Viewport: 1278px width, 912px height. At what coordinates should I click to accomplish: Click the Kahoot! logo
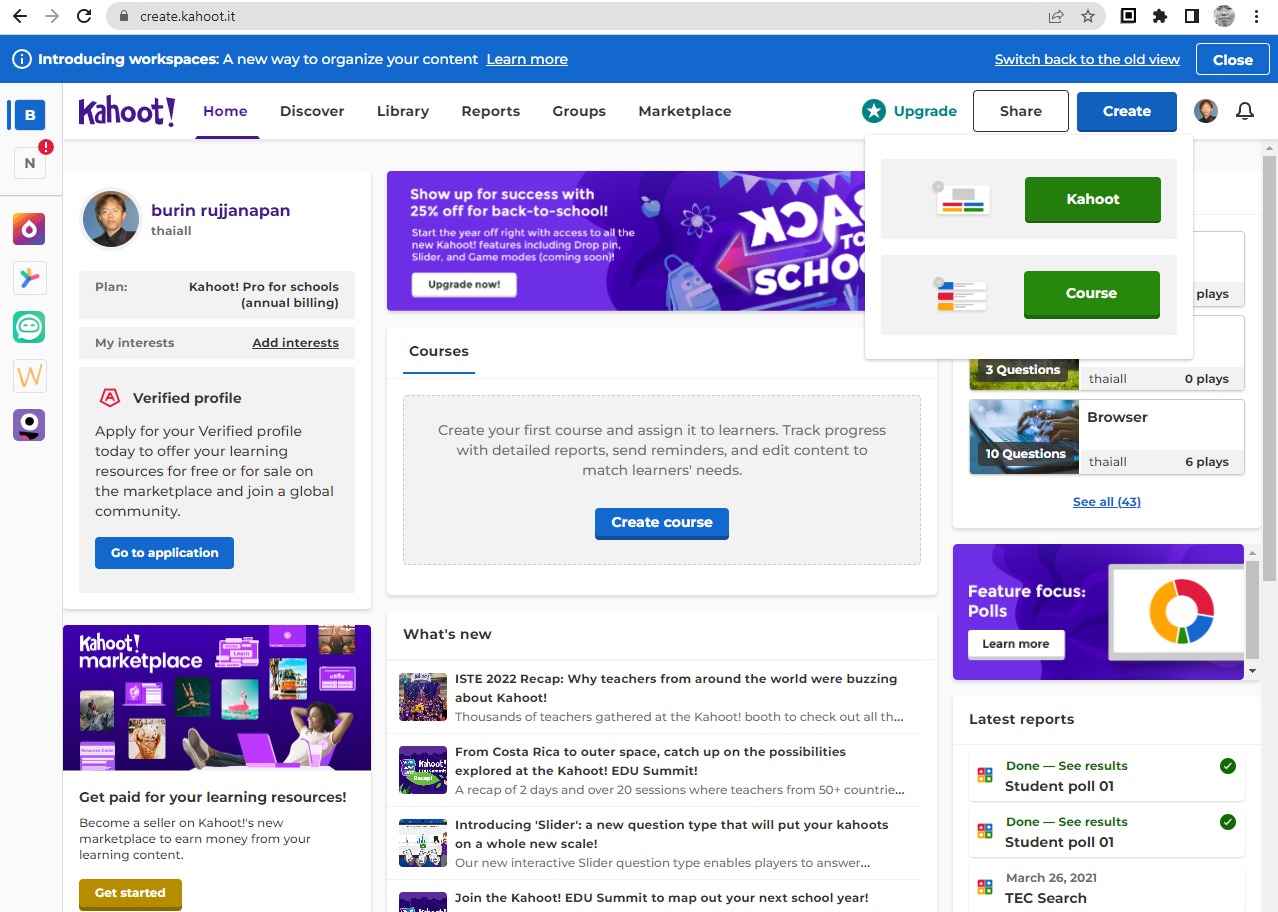[x=127, y=111]
